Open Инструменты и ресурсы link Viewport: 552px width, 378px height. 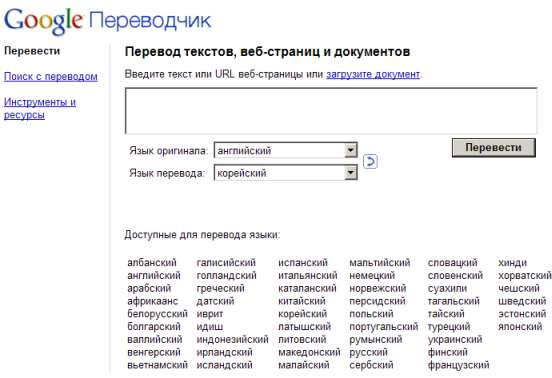tap(40, 108)
